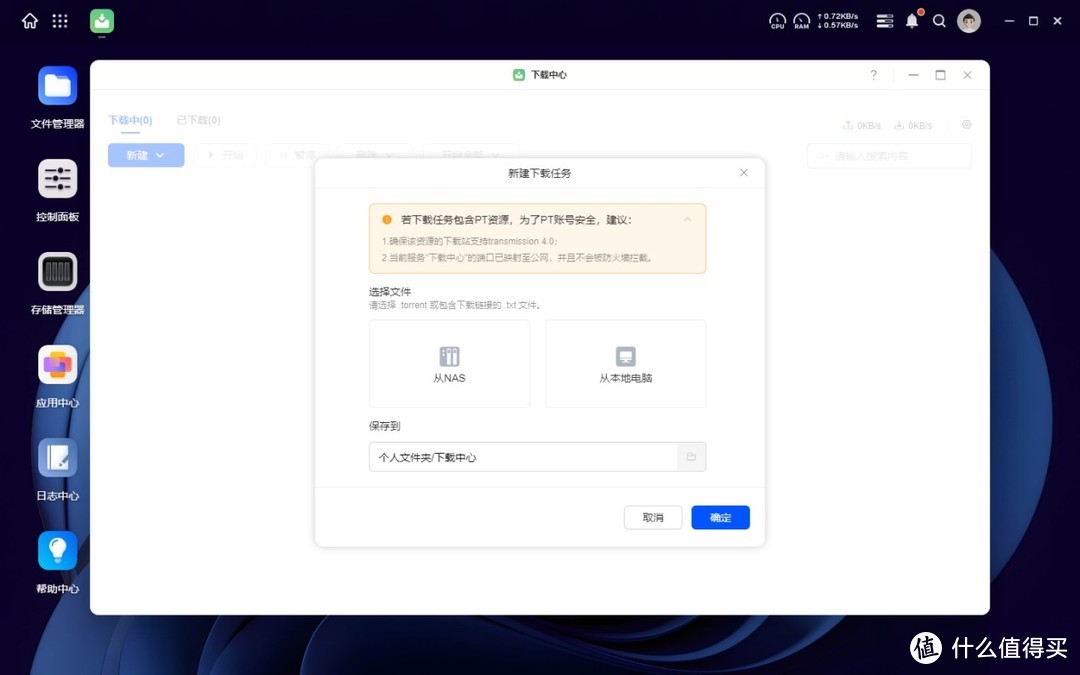Select 从NAS to choose a torrent file
This screenshot has width=1080, height=675.
click(x=448, y=363)
